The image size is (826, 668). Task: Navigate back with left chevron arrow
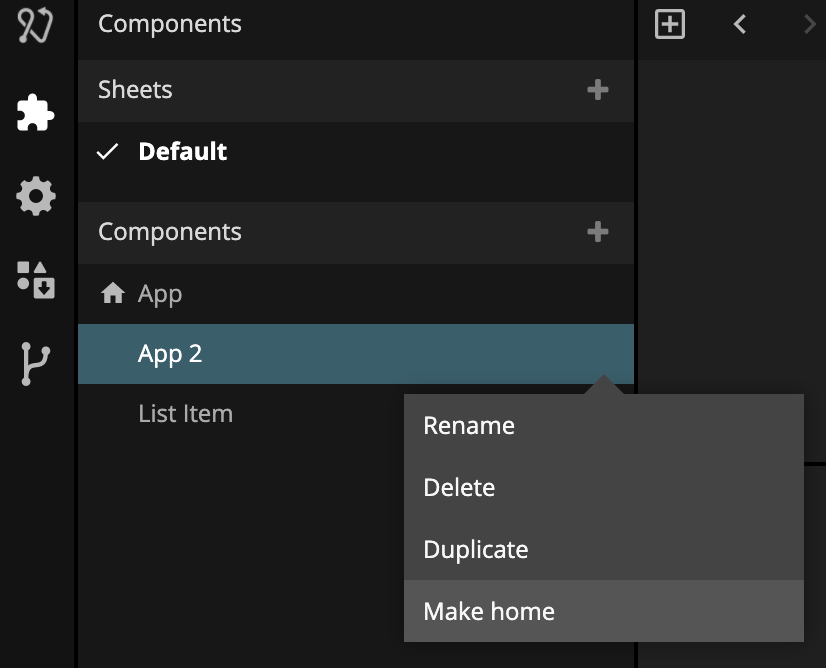coord(740,24)
